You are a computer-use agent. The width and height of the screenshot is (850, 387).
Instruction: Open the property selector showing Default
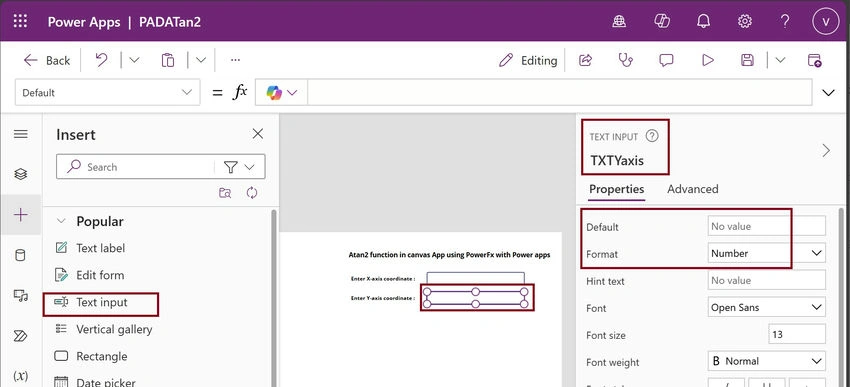click(107, 93)
